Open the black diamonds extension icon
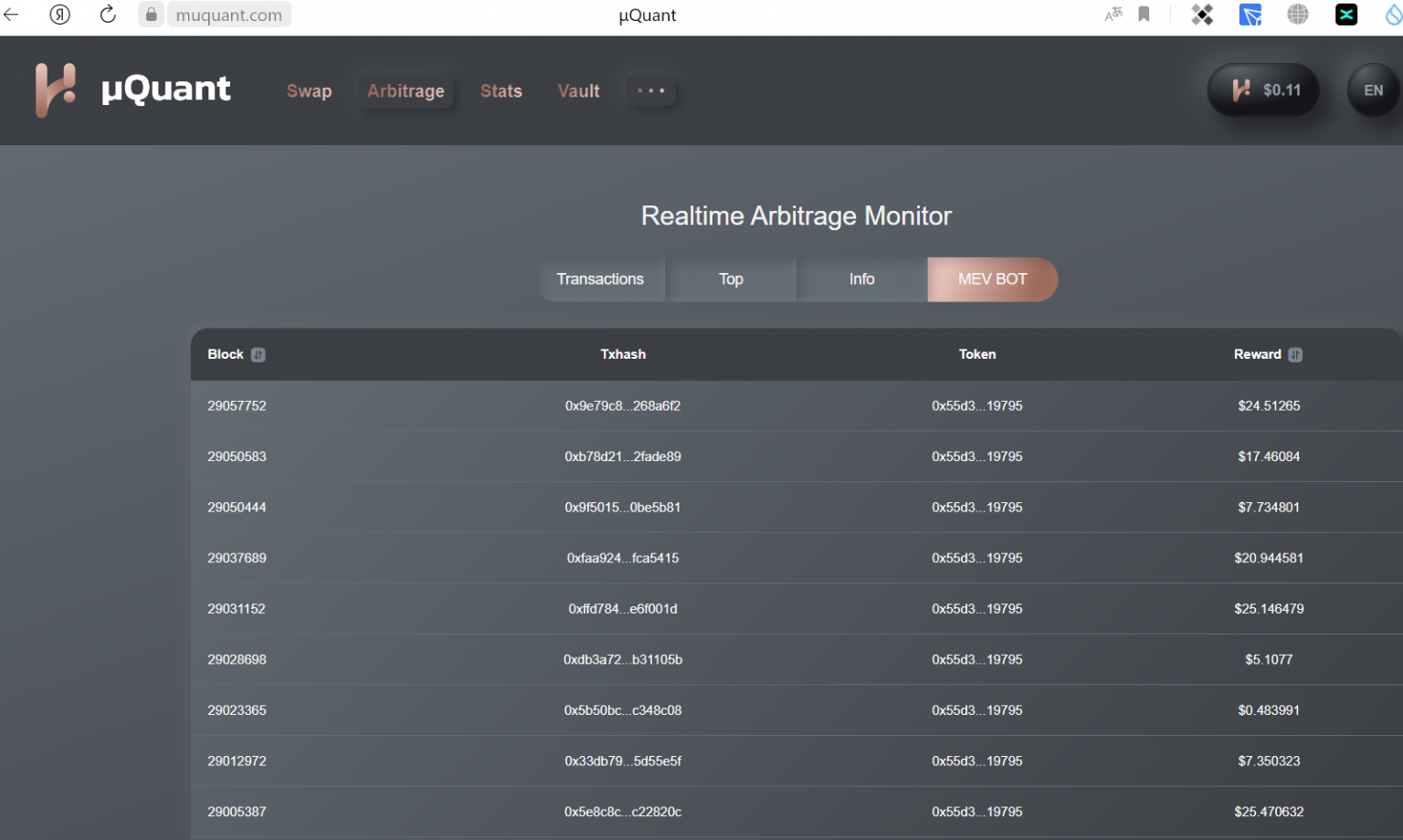The height and width of the screenshot is (840, 1403). tap(1202, 15)
